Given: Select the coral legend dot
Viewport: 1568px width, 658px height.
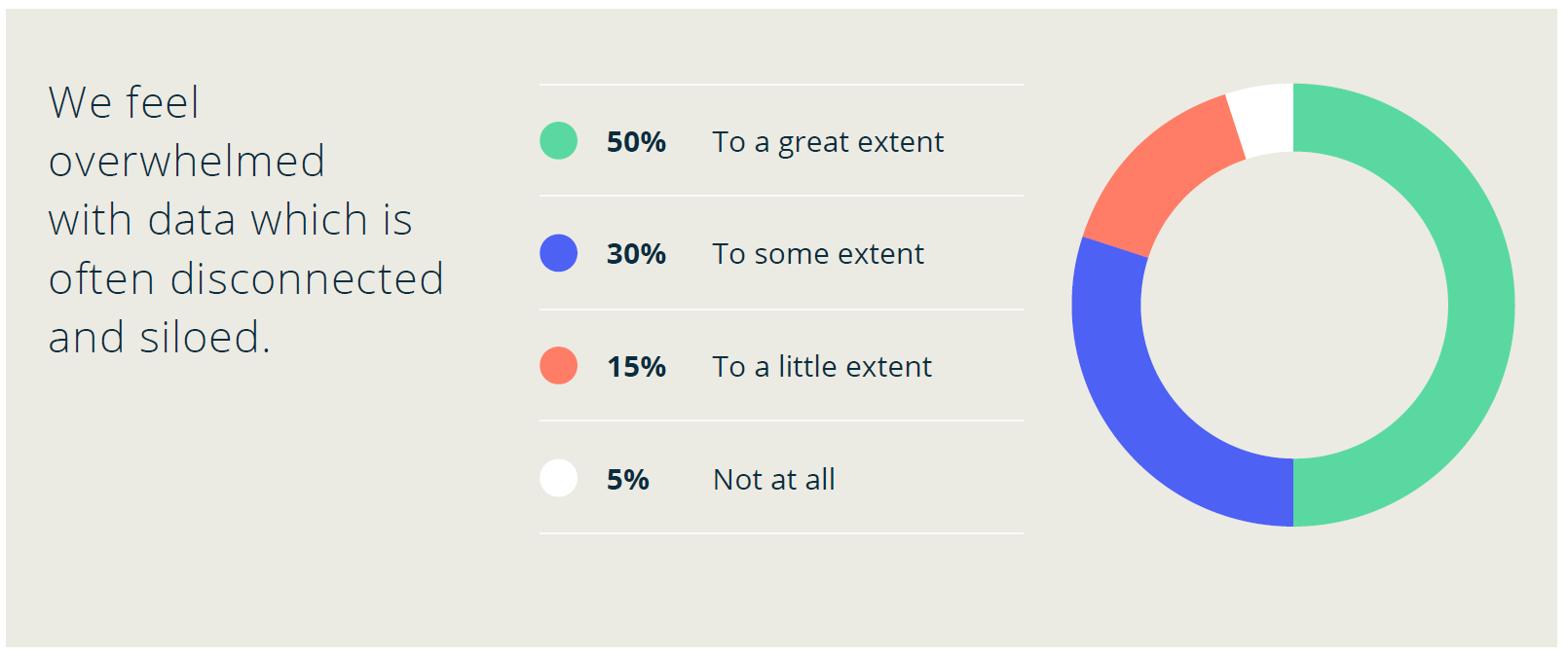Looking at the screenshot, I should coord(559,366).
